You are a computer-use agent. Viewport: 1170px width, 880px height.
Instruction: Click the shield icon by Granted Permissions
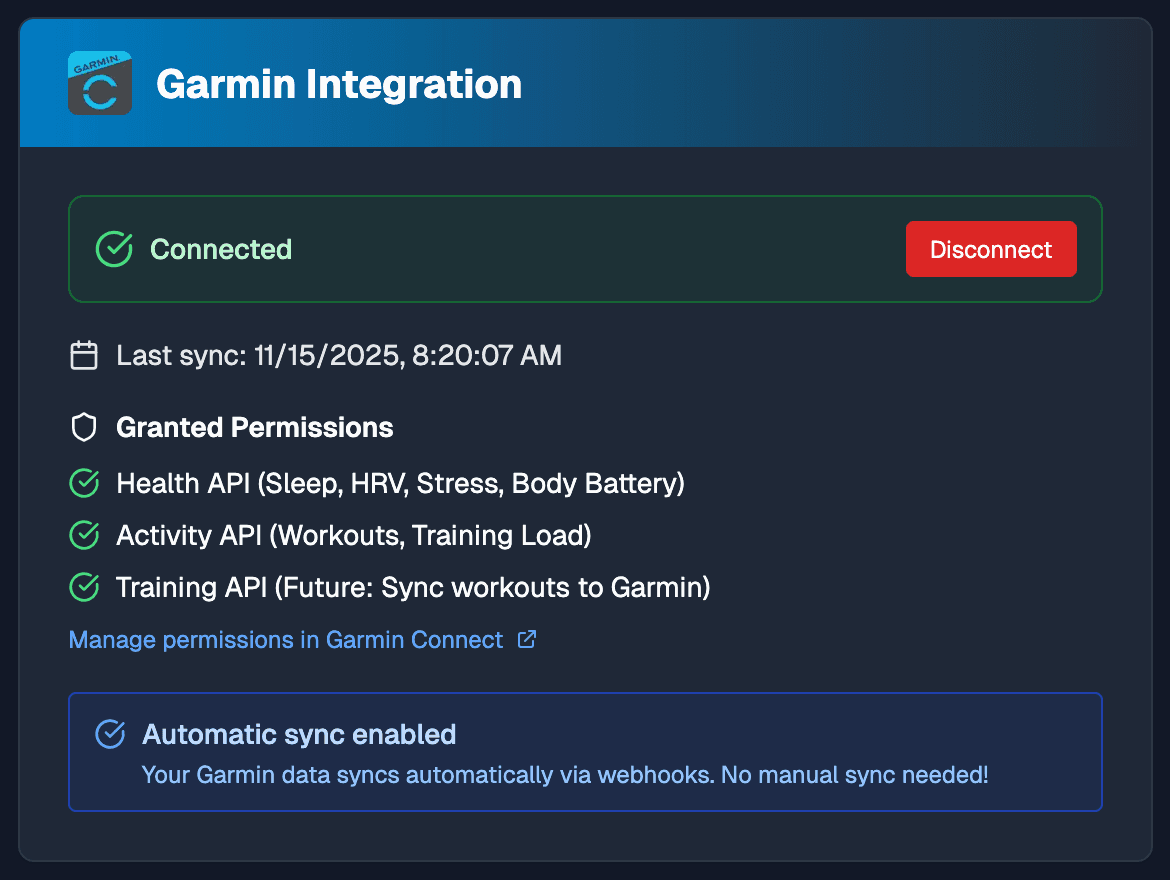pos(84,427)
